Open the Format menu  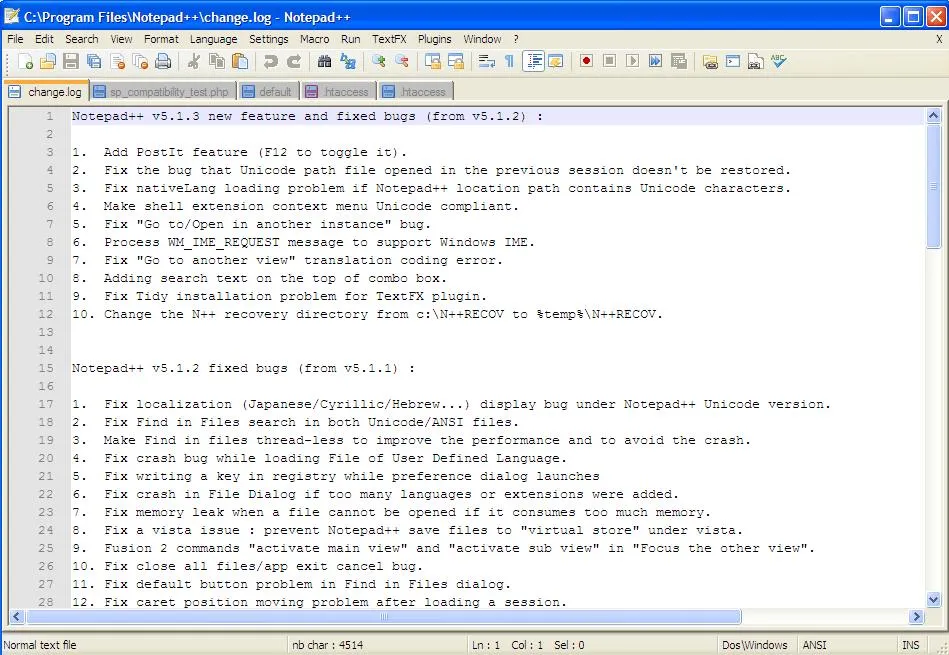161,39
